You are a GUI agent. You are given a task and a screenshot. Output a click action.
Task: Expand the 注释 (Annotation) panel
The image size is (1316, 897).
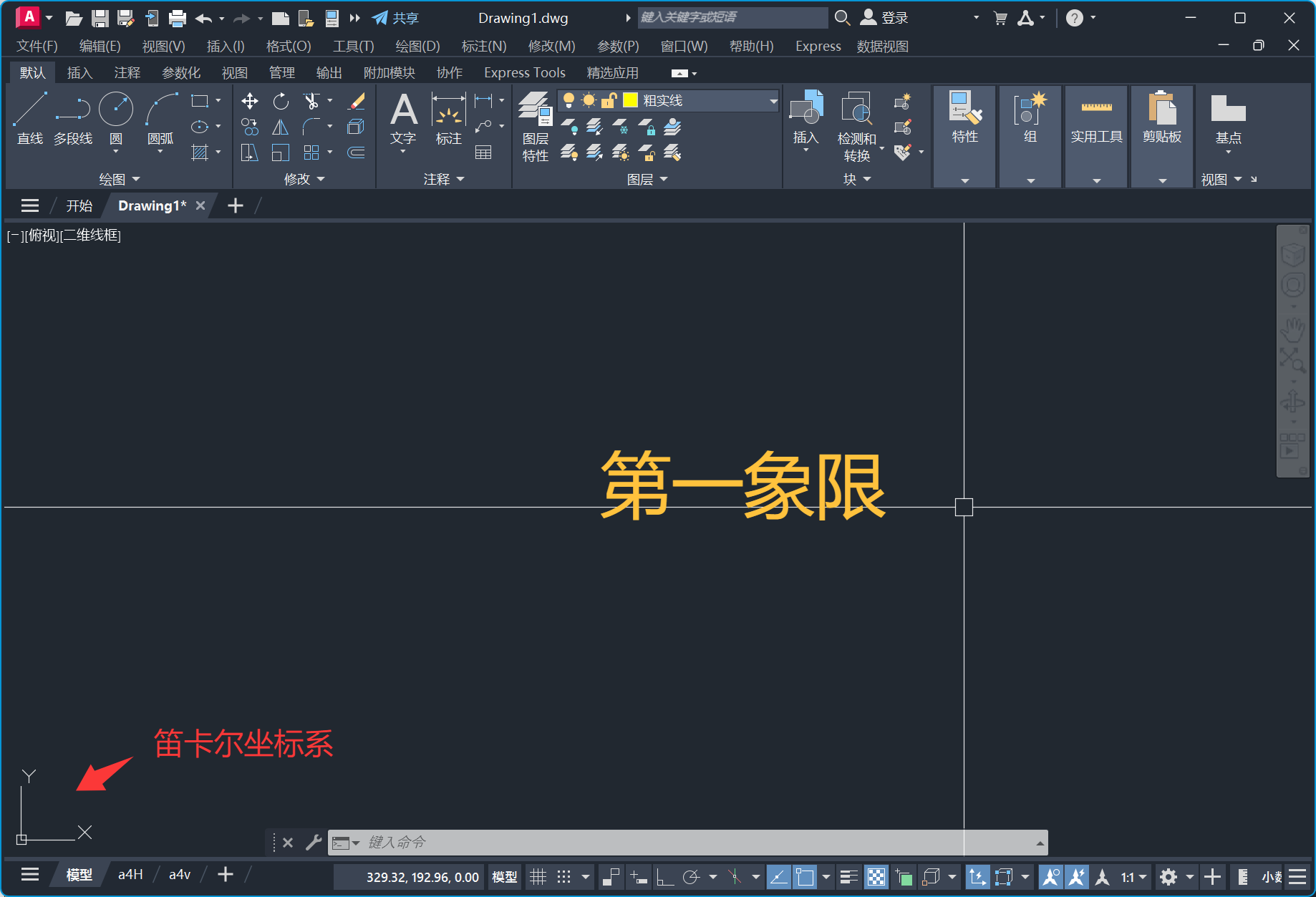point(444,179)
